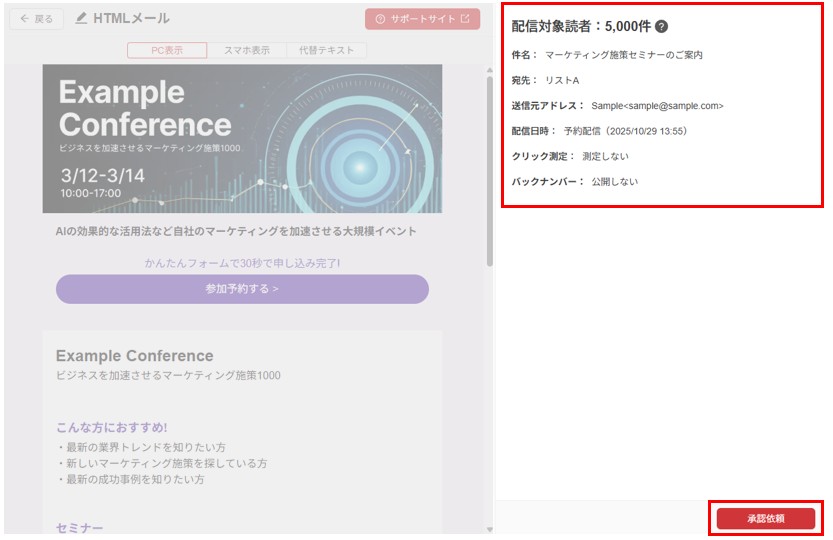This screenshot has width=833, height=540.
Task: Click the pencil edit icon beside HTMLメール
Action: [81, 18]
